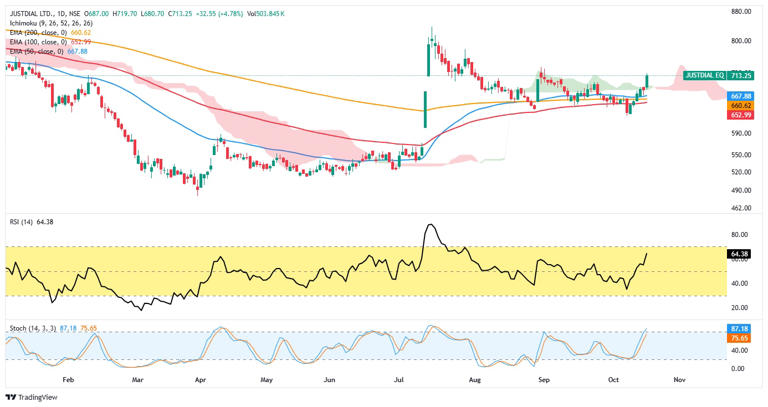The width and height of the screenshot is (768, 407).
Task: Click the 40.00 label on RSI axis
Action: coord(739,283)
